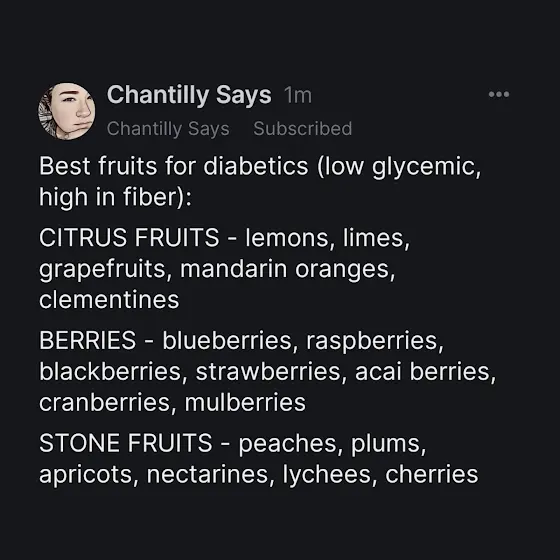This screenshot has width=560, height=560.
Task: Click the word 'grapefruits' in the post
Action: coord(102,269)
